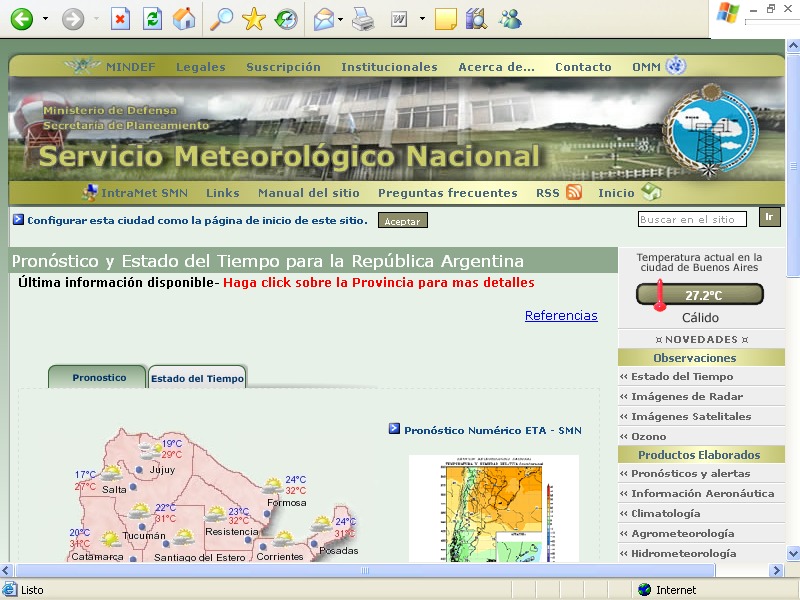
Task: Open Preguntas frecuentes link
Action: [x=447, y=193]
